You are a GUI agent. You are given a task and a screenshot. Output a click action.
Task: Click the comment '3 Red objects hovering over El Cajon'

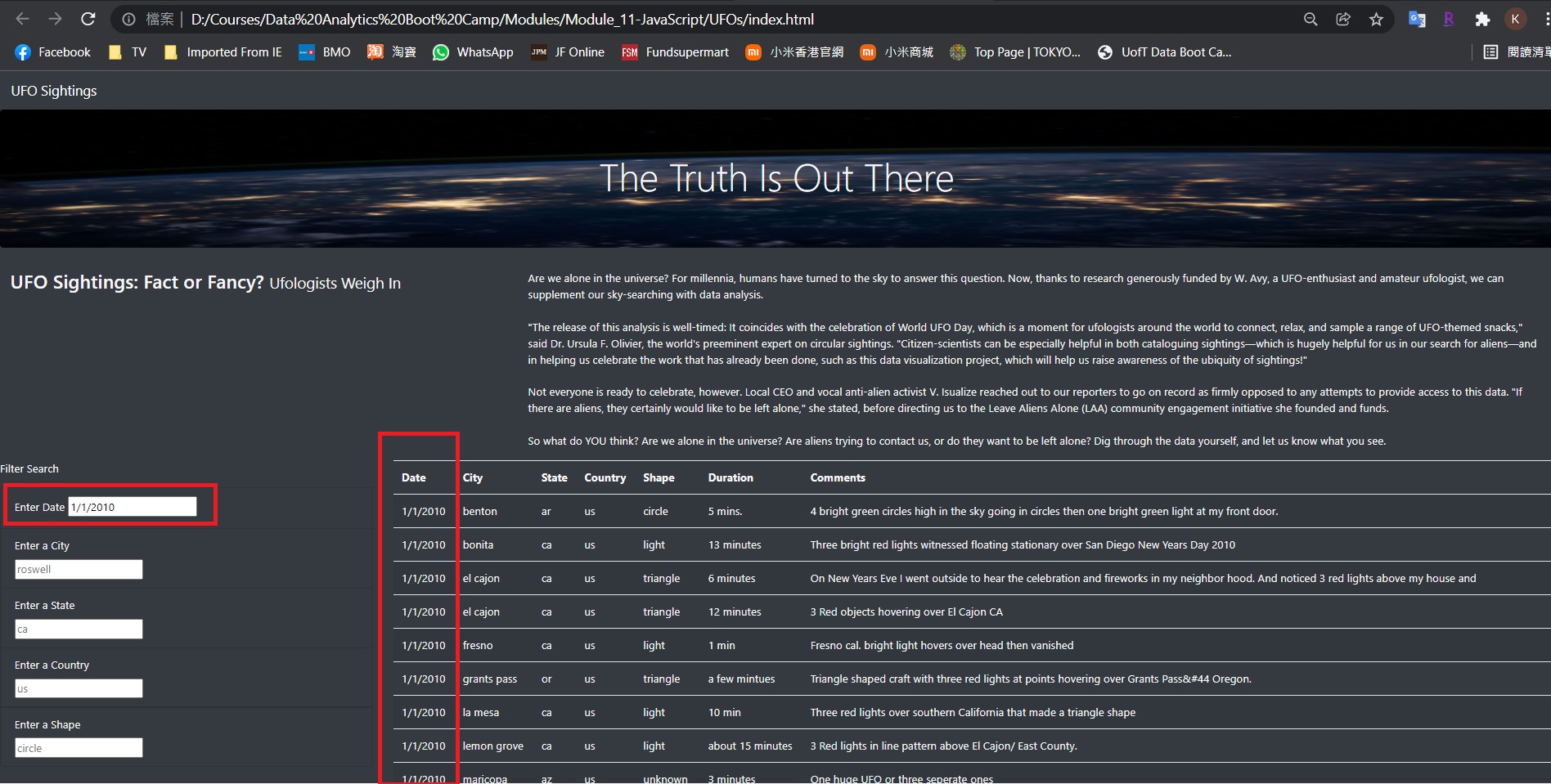click(906, 612)
